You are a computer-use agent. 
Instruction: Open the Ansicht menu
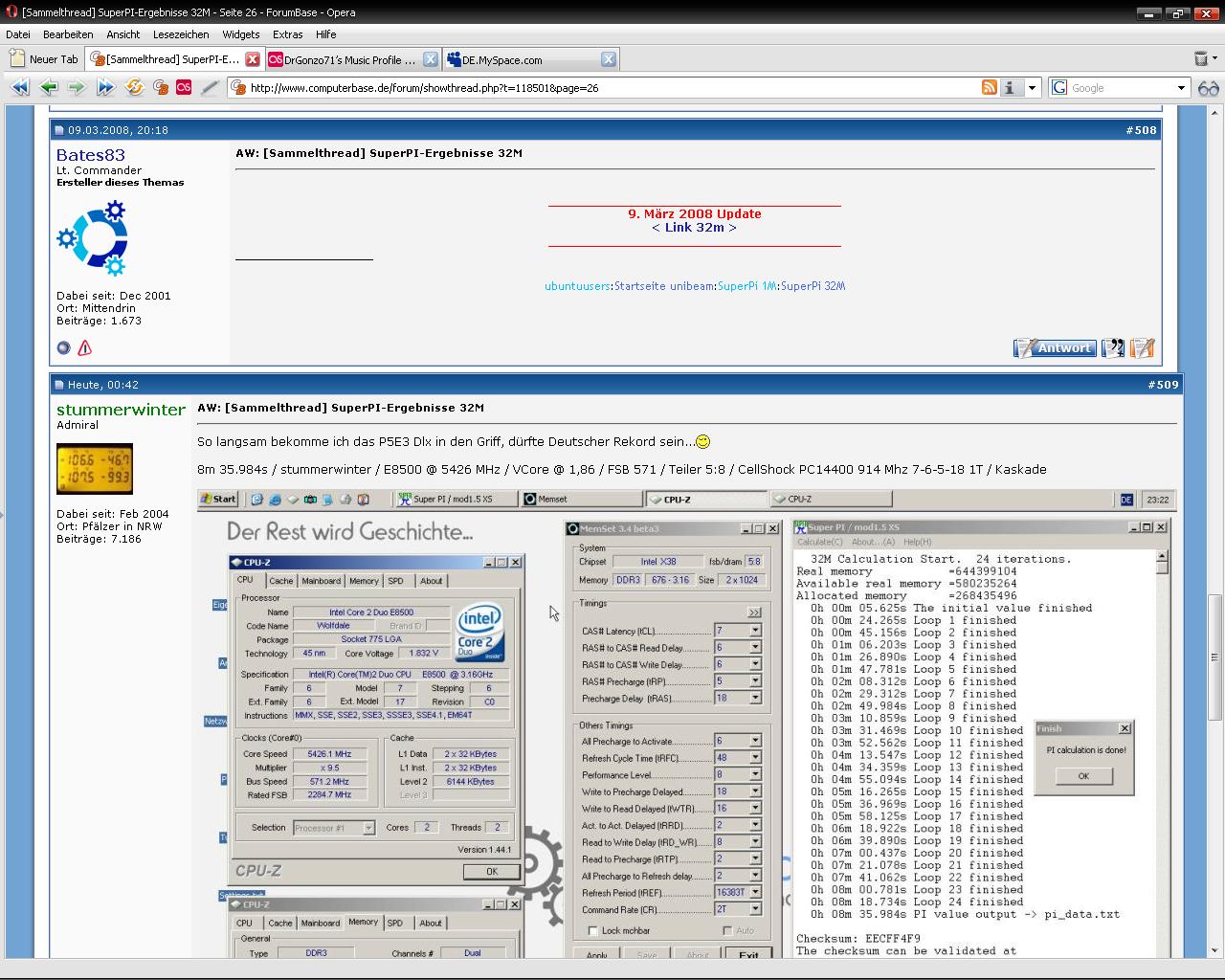click(122, 34)
